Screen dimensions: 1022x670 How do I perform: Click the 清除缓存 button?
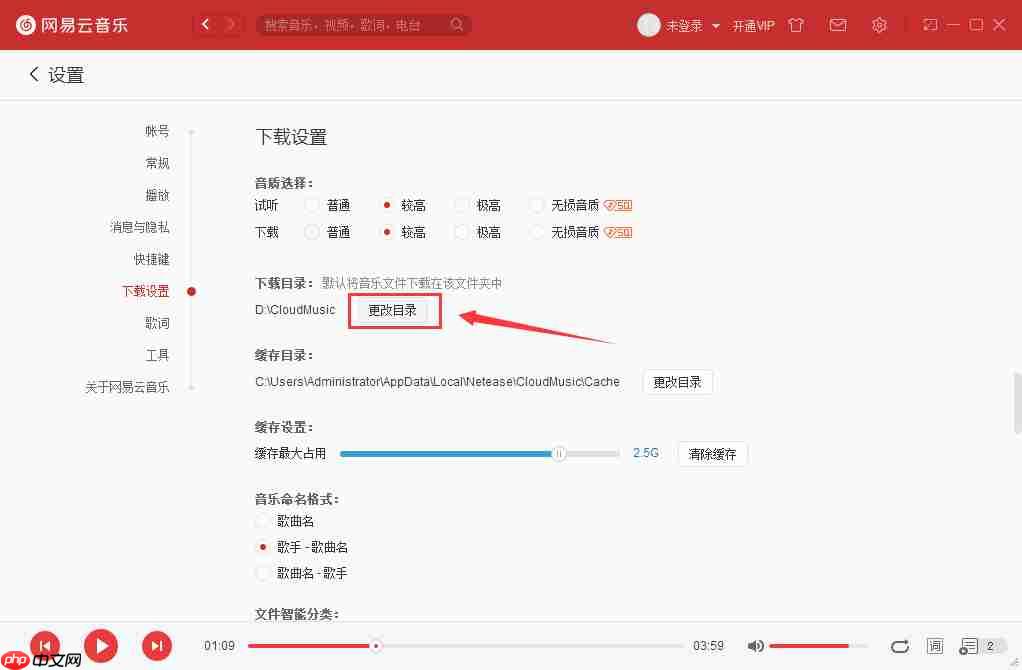click(x=712, y=453)
